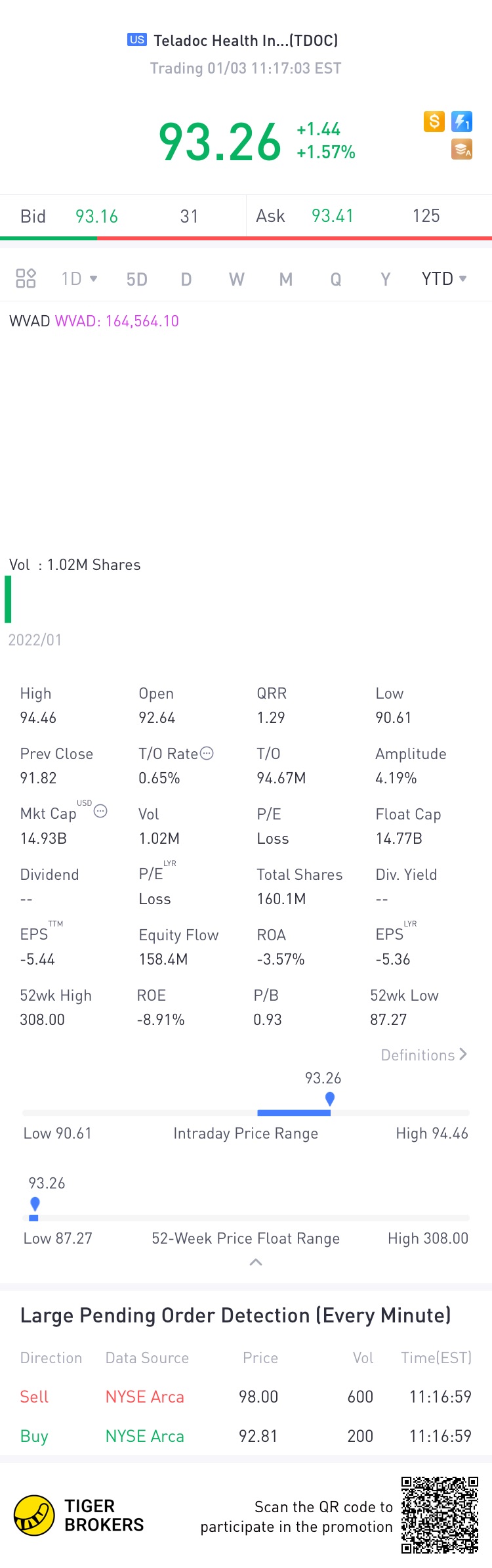
Task: Click the Intraday Price Range marker
Action: coord(330,1099)
